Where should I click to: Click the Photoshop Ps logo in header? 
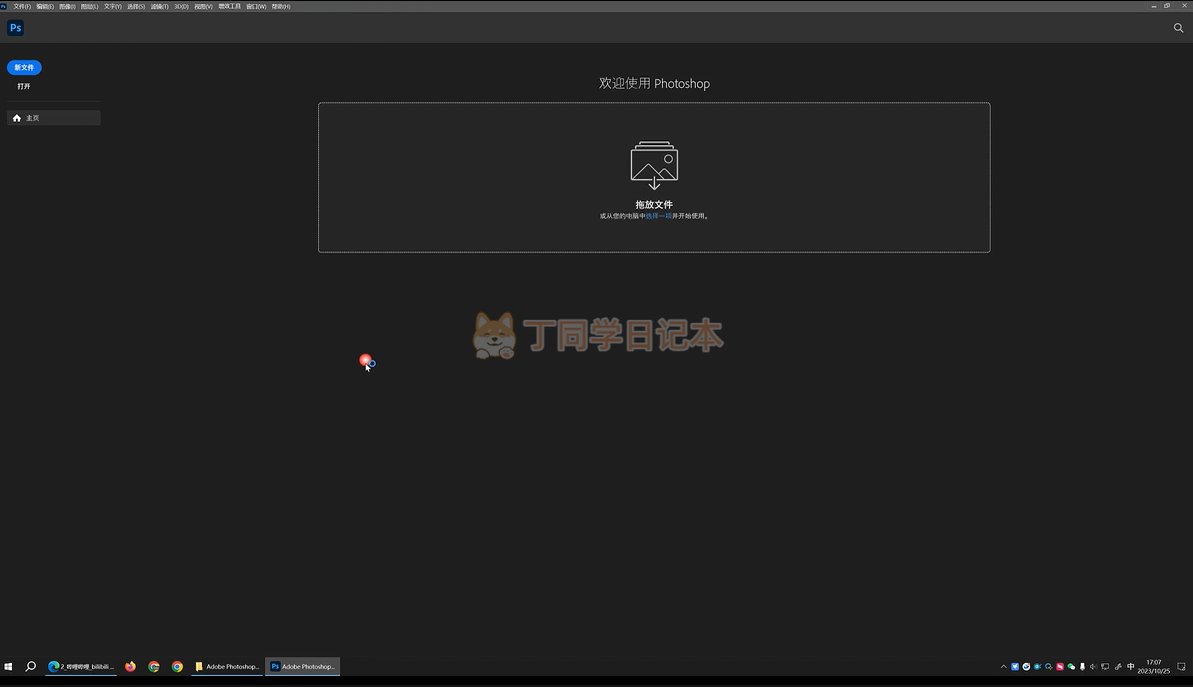click(15, 27)
